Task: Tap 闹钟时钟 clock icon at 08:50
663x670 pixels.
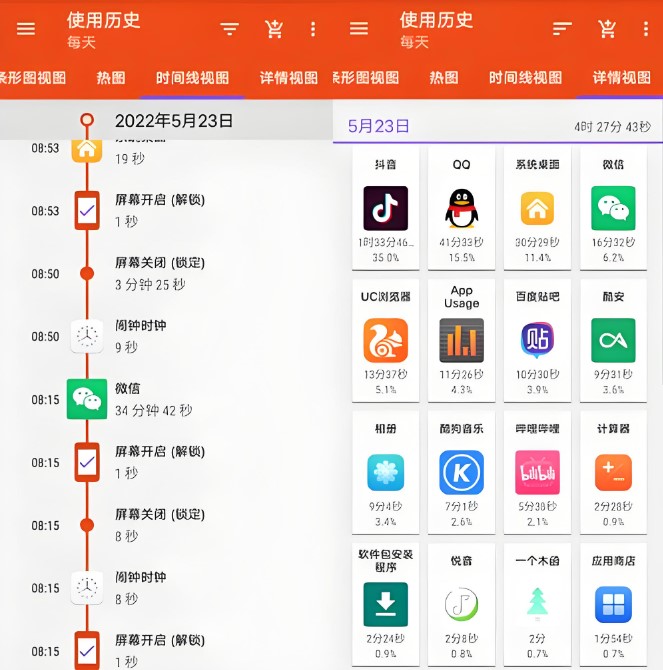Action: coord(87,336)
